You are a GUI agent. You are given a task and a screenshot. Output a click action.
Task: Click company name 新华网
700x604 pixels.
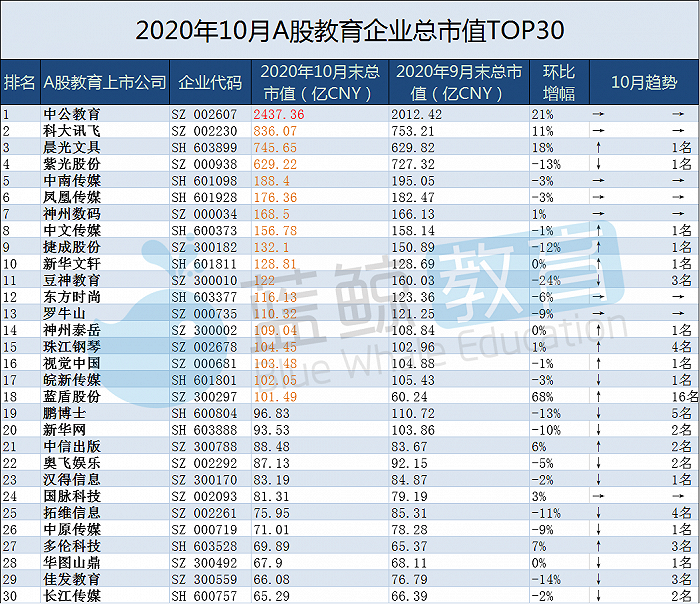pos(64,430)
